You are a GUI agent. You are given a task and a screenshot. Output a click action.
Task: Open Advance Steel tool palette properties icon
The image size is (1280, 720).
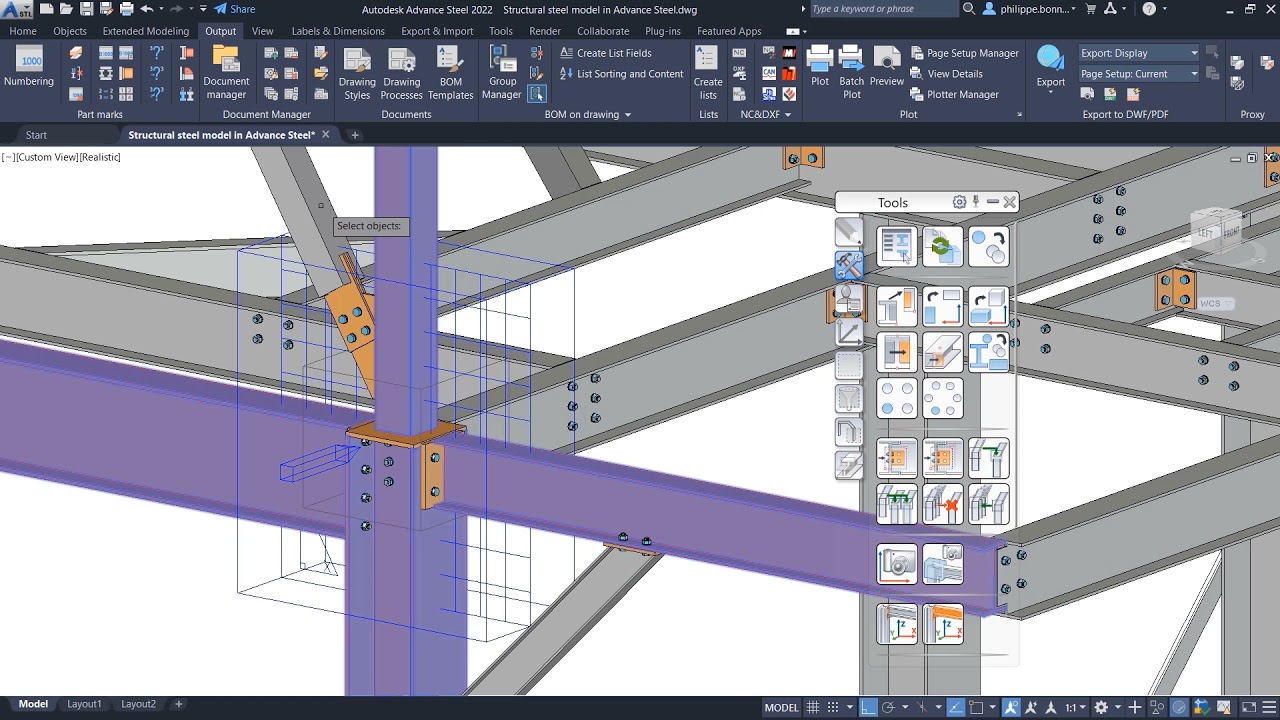[x=896, y=246]
